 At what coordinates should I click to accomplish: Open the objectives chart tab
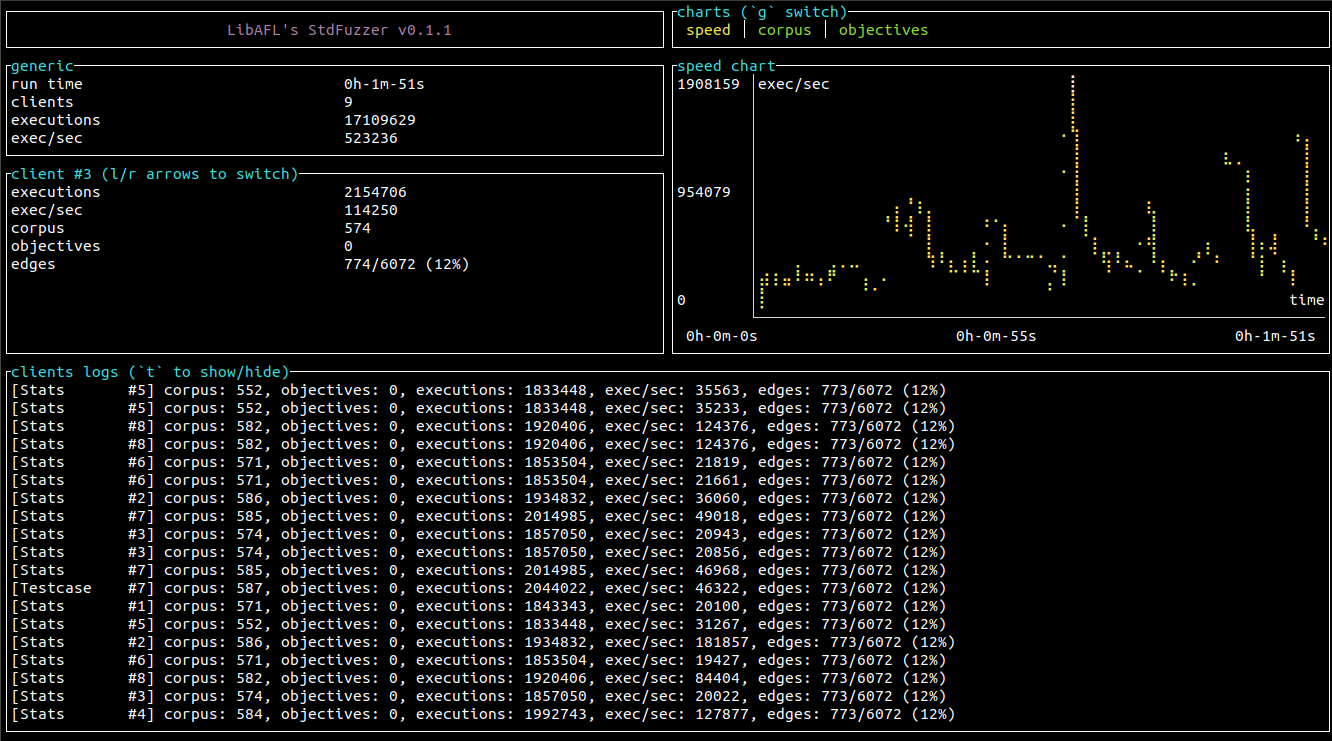[883, 30]
